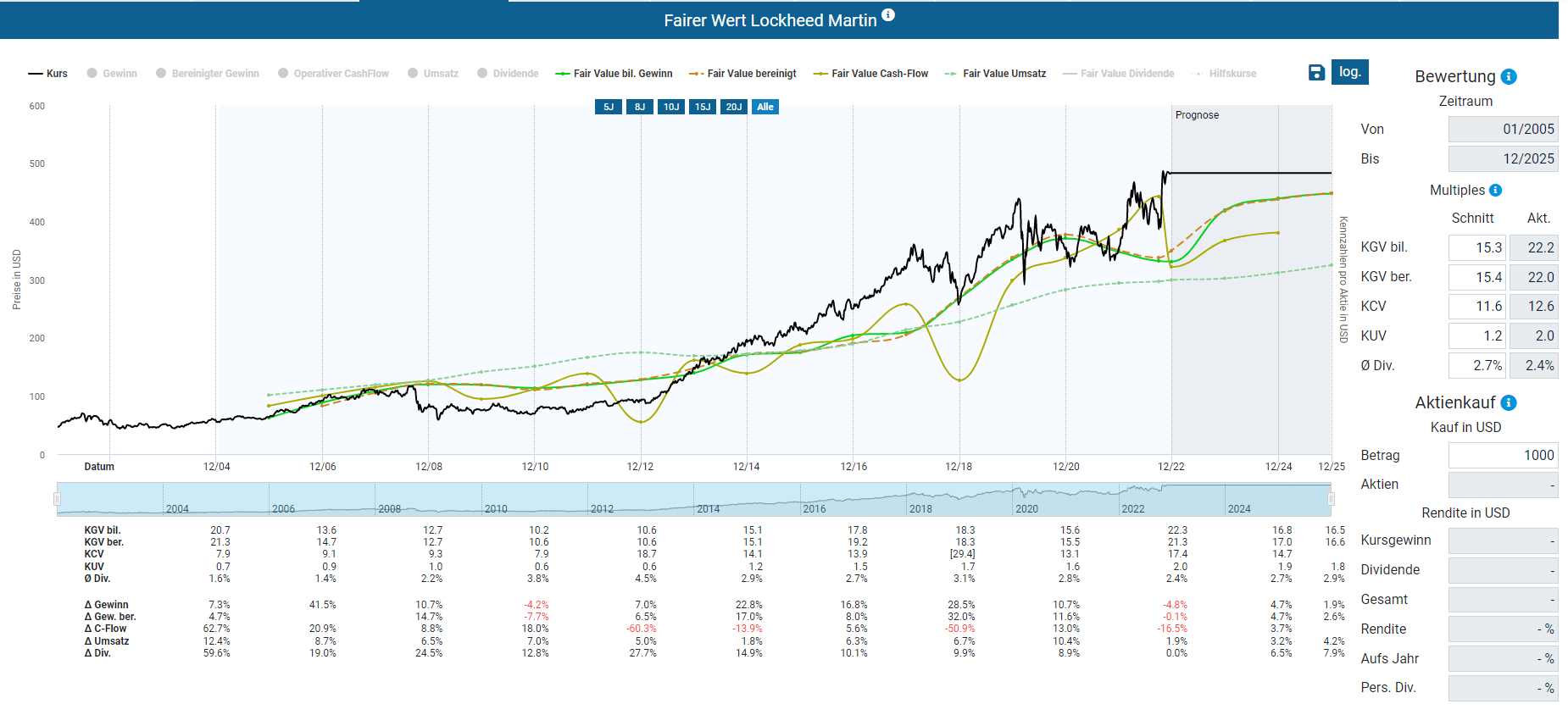The height and width of the screenshot is (715, 1568).
Task: Hide the Kurs price line
Action: (x=48, y=74)
